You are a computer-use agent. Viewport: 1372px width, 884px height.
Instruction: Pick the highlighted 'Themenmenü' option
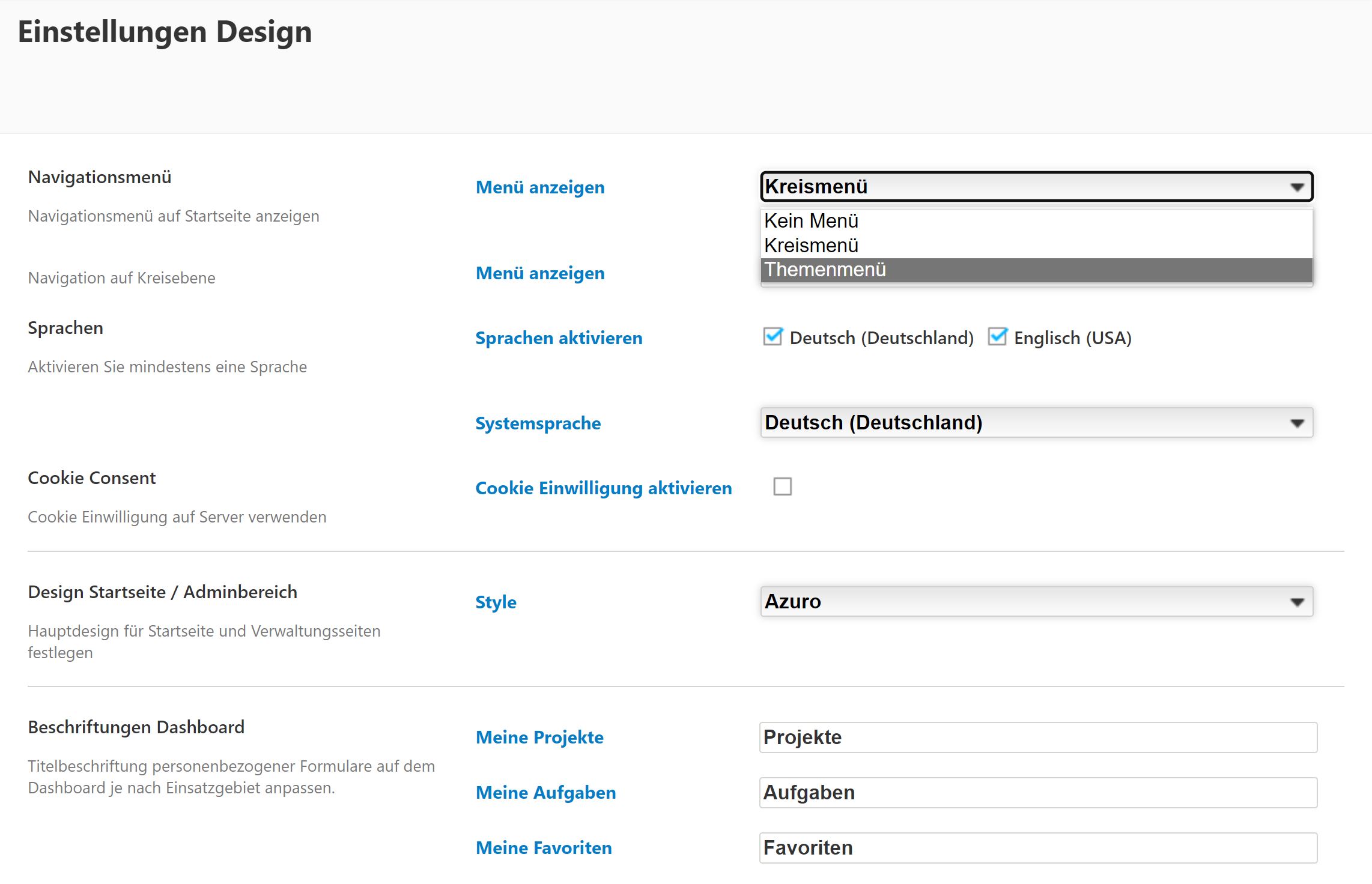[1036, 270]
